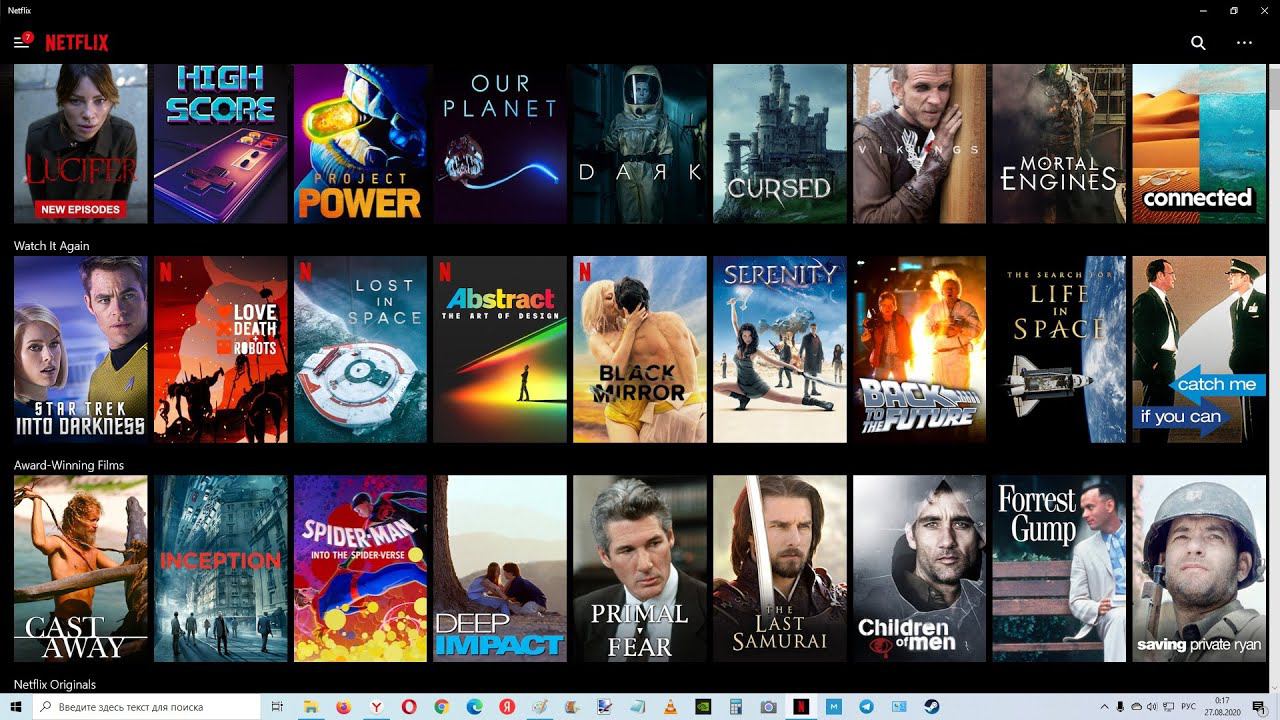Open Love Death + Robots poster
This screenshot has height=720, width=1280.
click(221, 349)
